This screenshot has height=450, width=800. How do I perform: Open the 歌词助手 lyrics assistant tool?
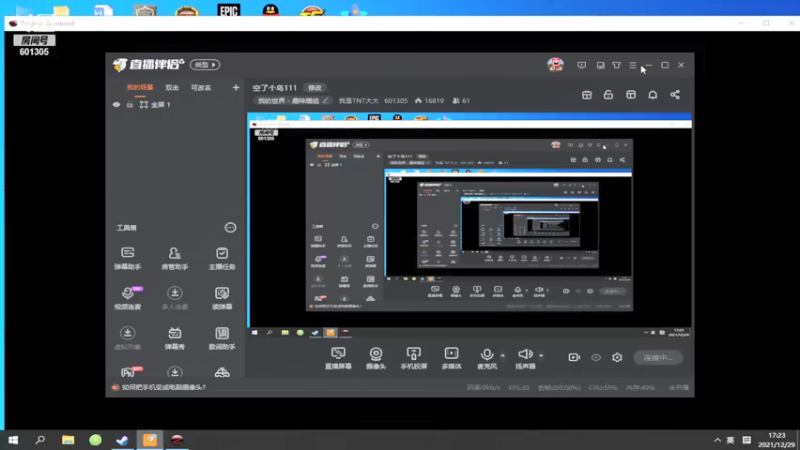[x=222, y=338]
